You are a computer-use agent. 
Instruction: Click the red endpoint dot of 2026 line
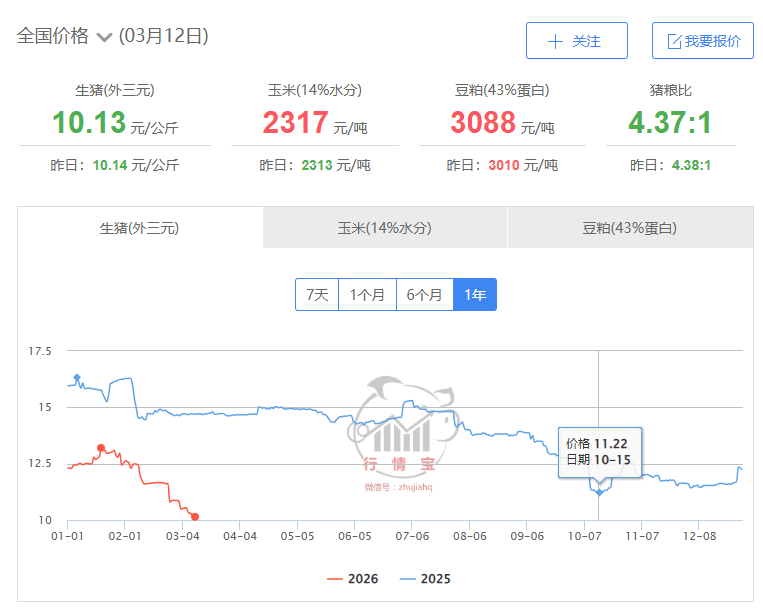click(x=195, y=517)
